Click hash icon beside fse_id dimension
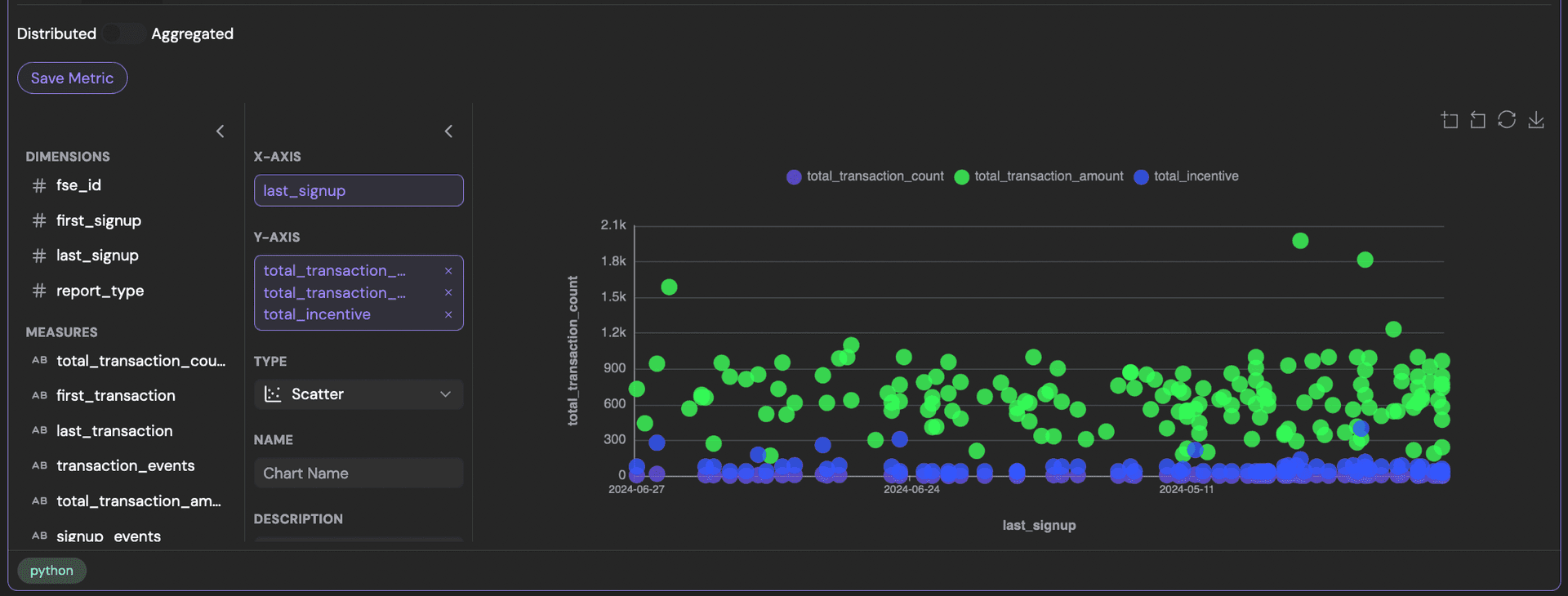Image resolution: width=1568 pixels, height=596 pixels. (39, 185)
